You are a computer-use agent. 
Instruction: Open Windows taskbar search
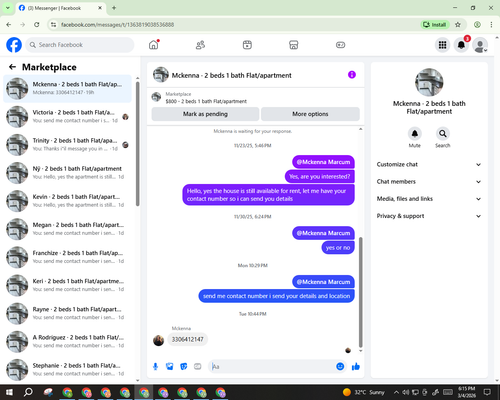click(x=28, y=392)
